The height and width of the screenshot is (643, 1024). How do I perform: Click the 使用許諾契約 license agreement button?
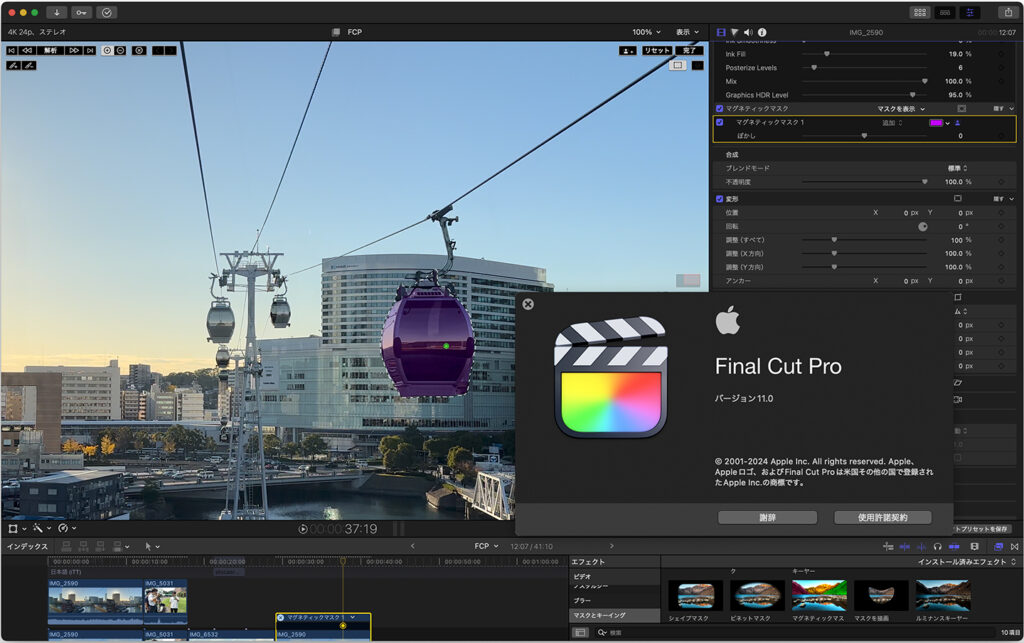[882, 518]
